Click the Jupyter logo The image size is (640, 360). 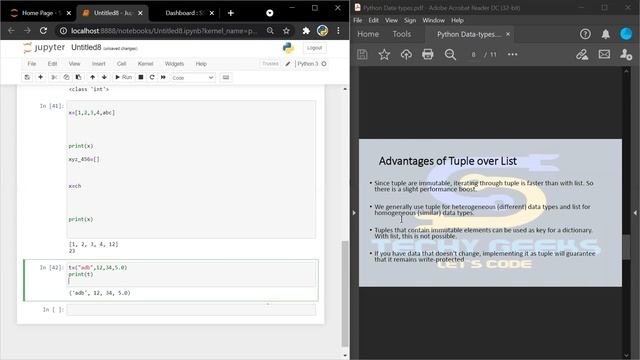coord(44,47)
